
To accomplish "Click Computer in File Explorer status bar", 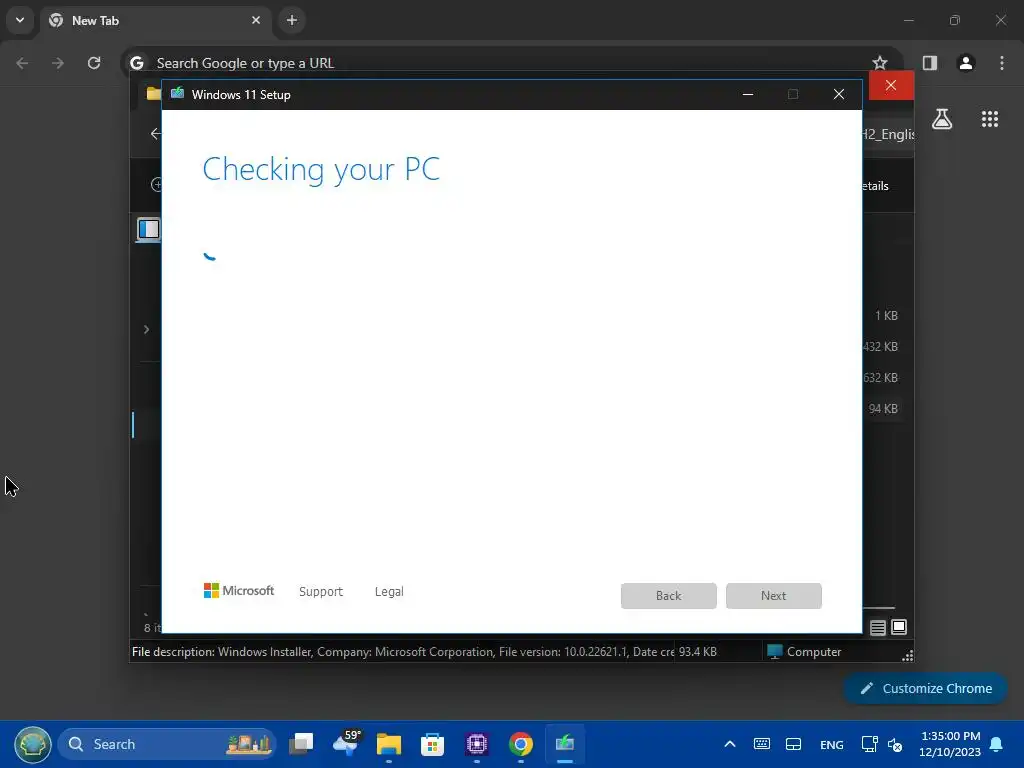I will tap(804, 652).
